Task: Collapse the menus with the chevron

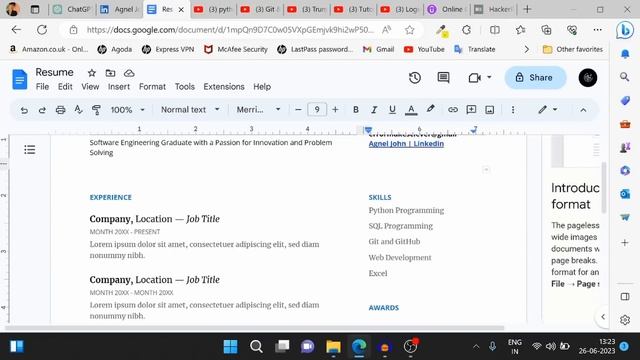Action: click(x=583, y=110)
